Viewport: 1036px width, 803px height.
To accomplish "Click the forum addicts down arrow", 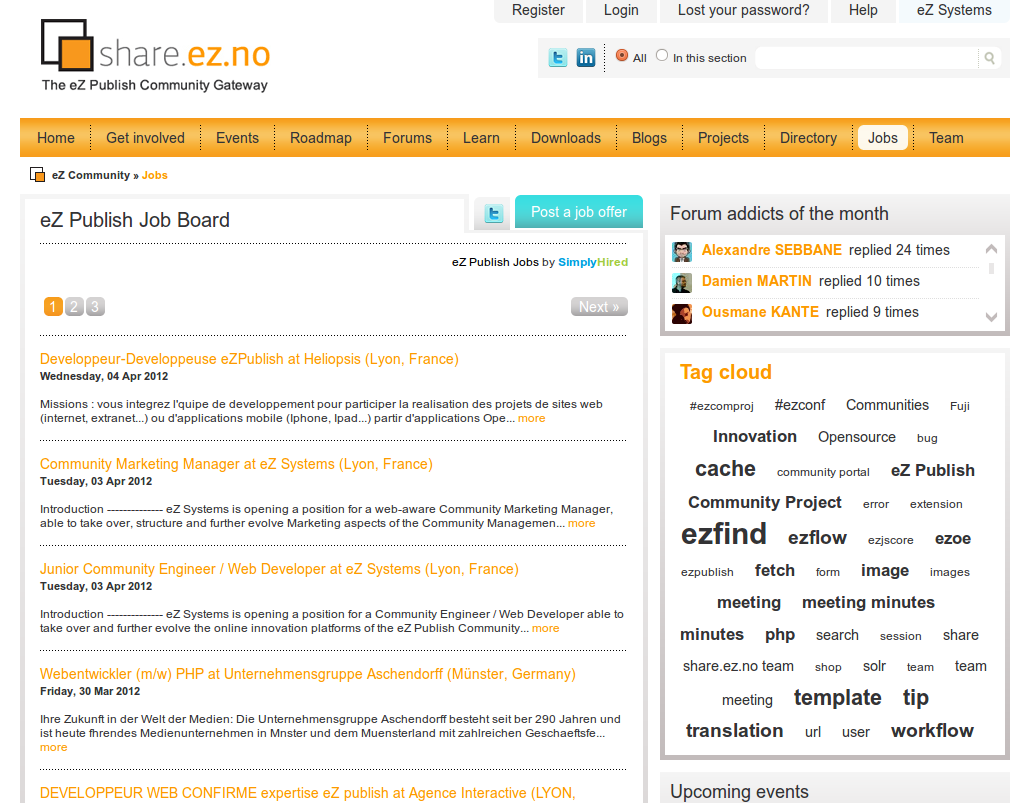I will (991, 317).
